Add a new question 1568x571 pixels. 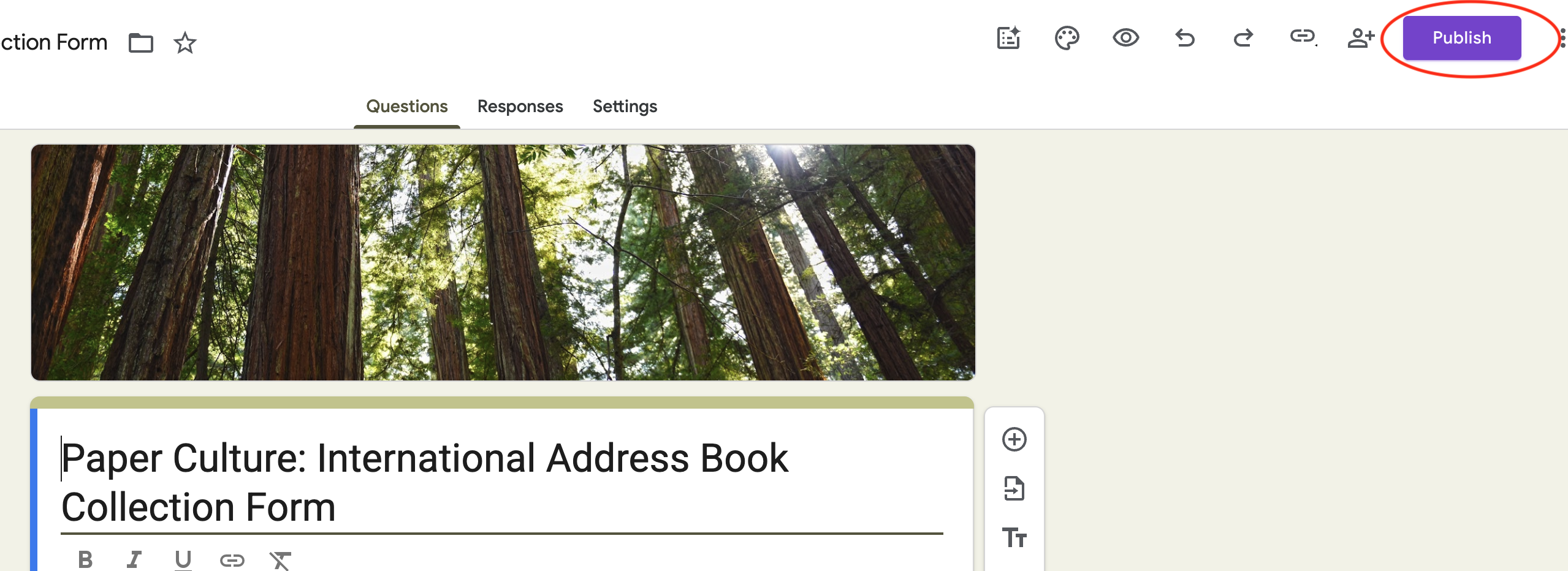point(1014,439)
